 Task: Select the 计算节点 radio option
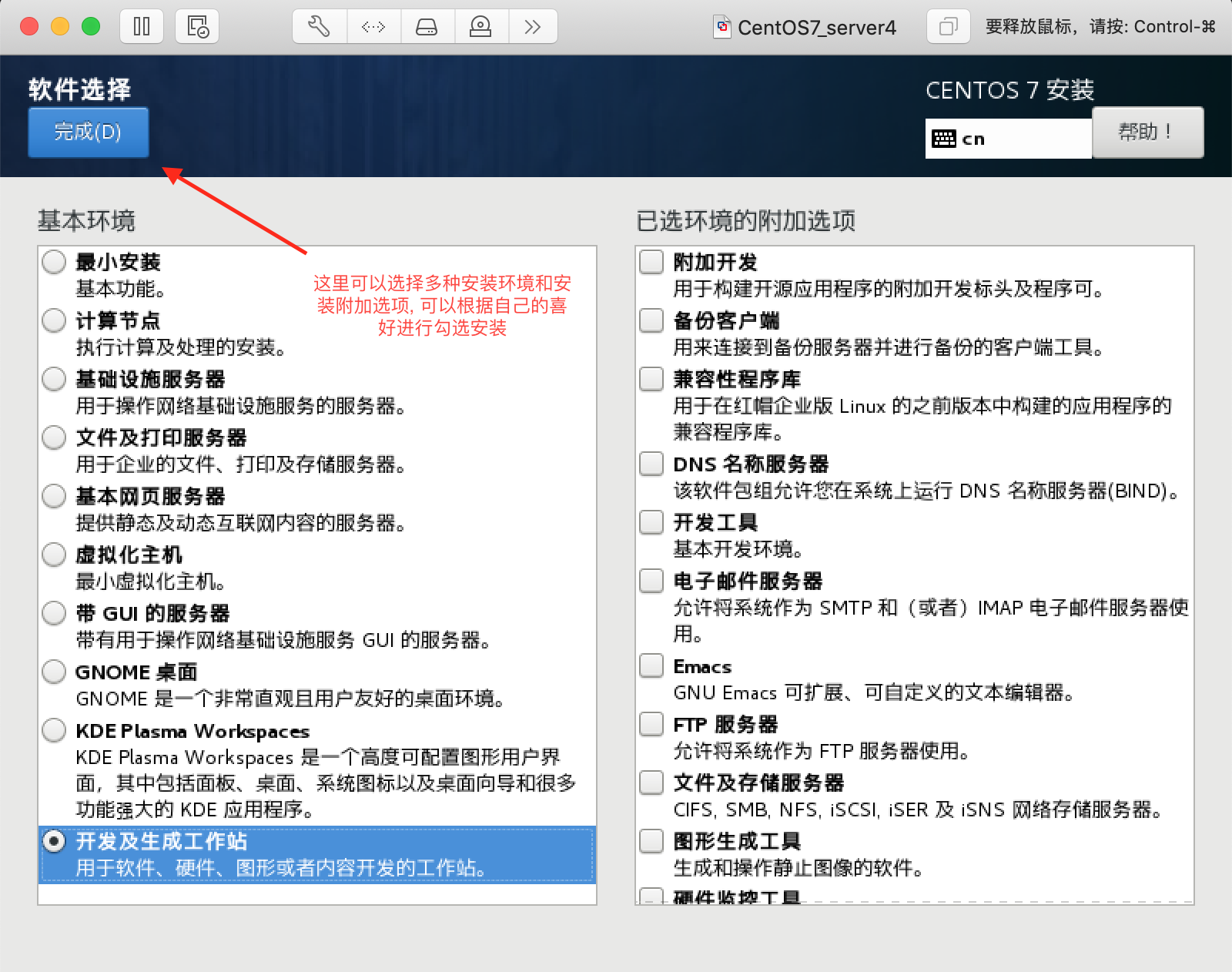[54, 320]
